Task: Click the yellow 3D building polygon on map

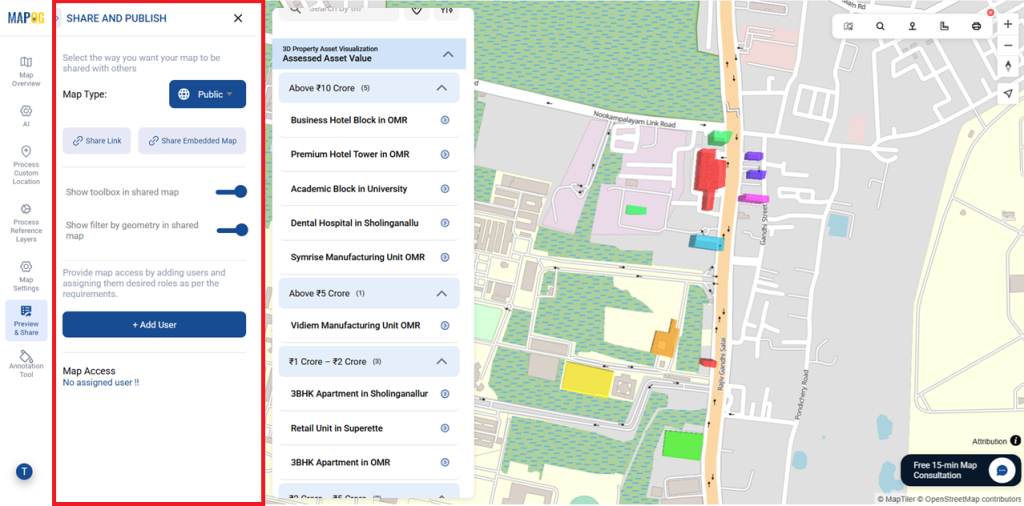Action: point(588,379)
